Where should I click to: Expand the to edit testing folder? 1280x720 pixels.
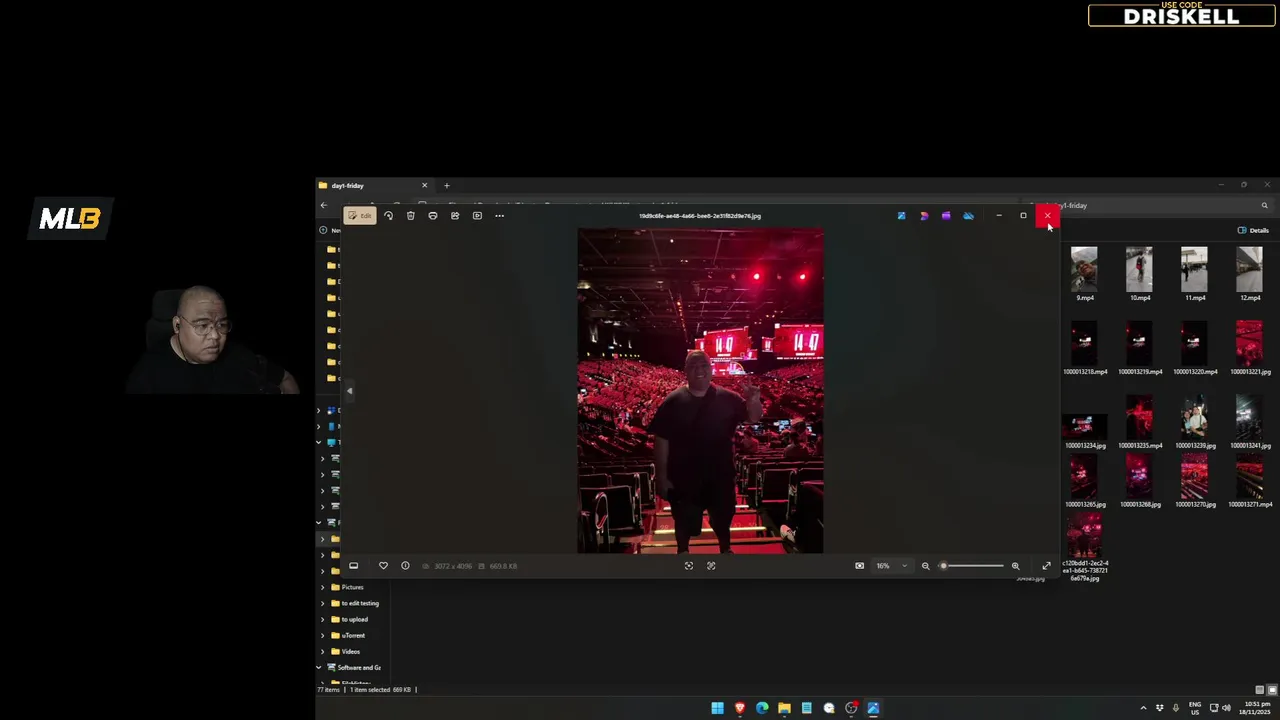323,603
